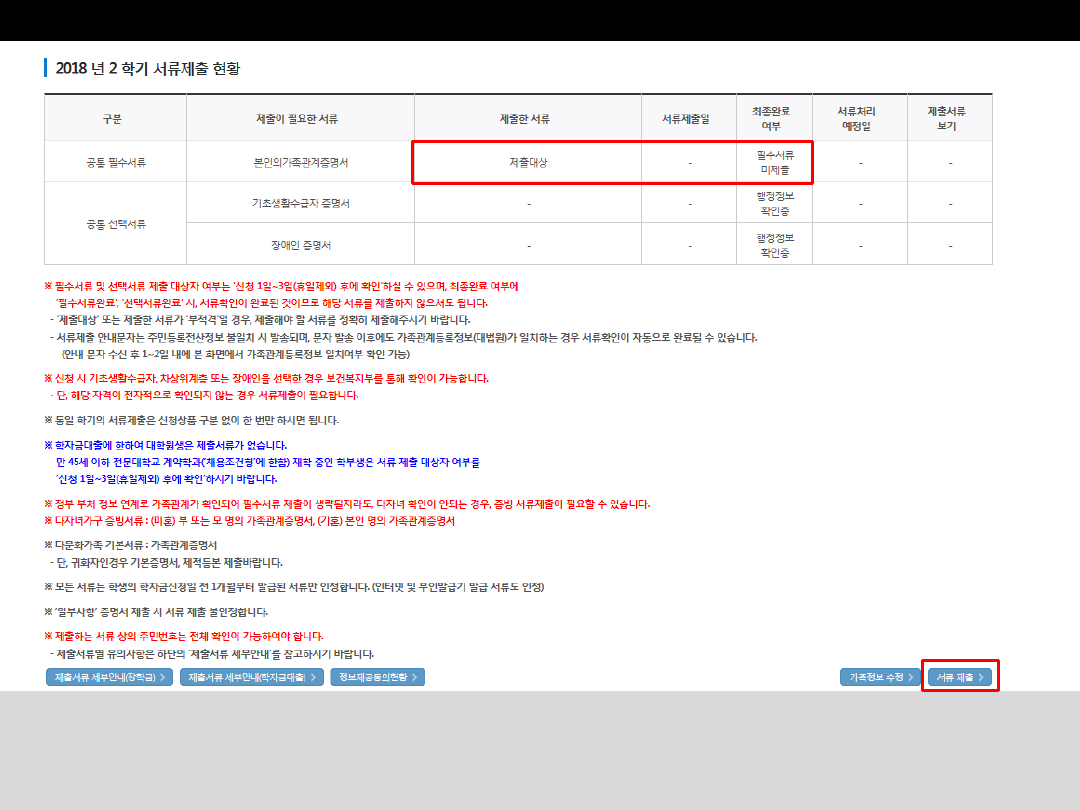This screenshot has height=810, width=1080.
Task: Click the 구분 column header
Action: tap(112, 119)
